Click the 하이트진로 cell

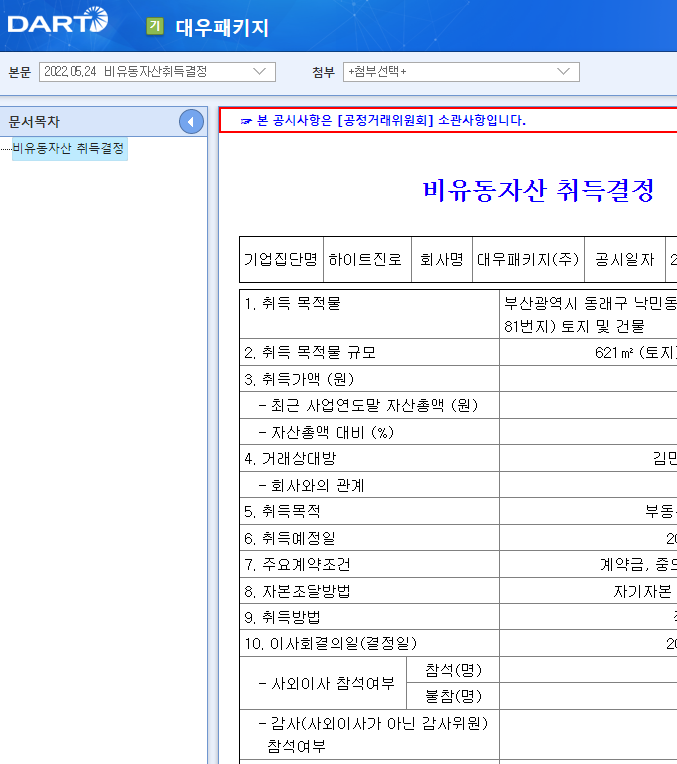click(367, 260)
